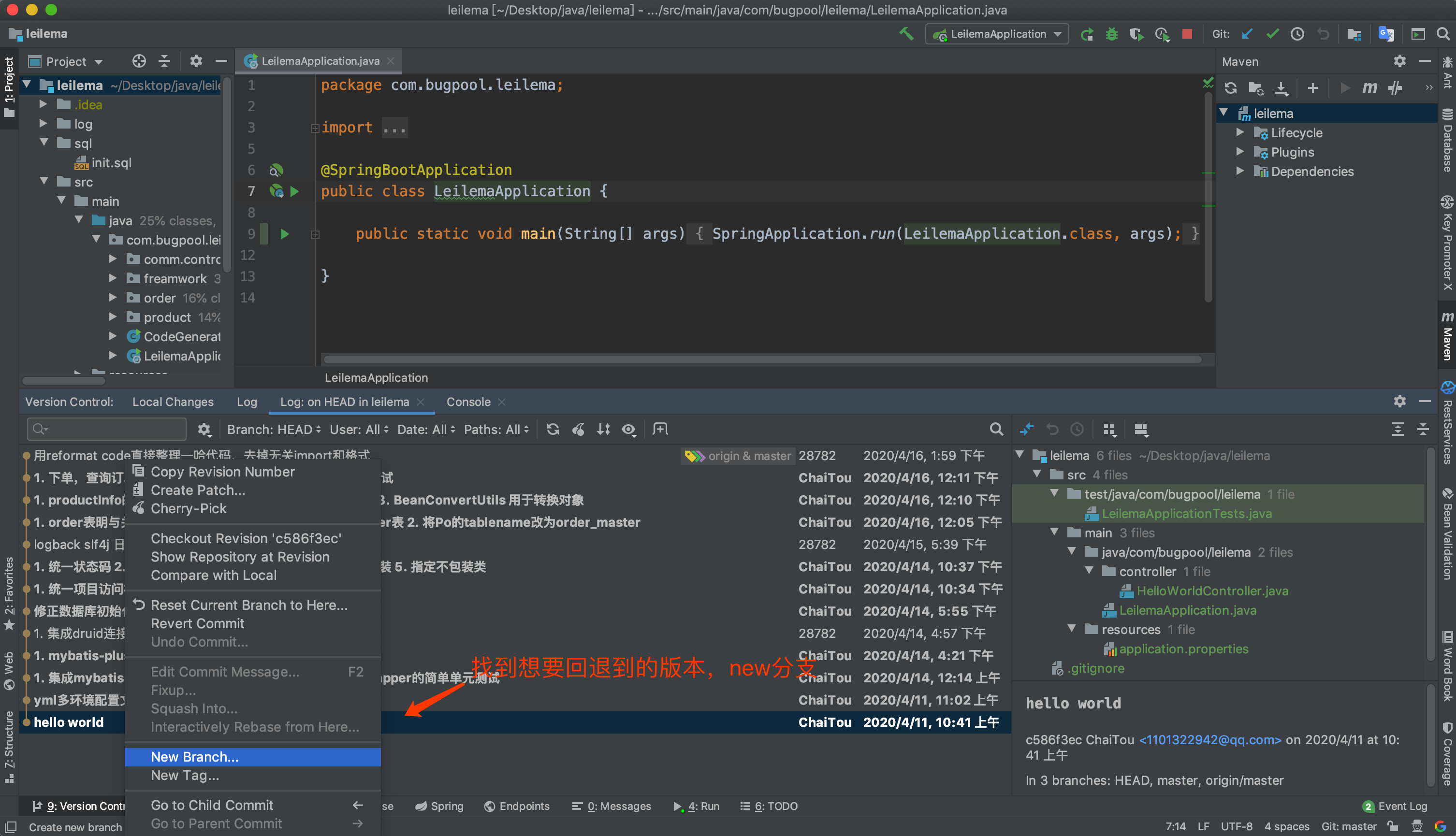The height and width of the screenshot is (836, 1456).
Task: Open Search Everywhere with the magnifier icon
Action: [1444, 34]
